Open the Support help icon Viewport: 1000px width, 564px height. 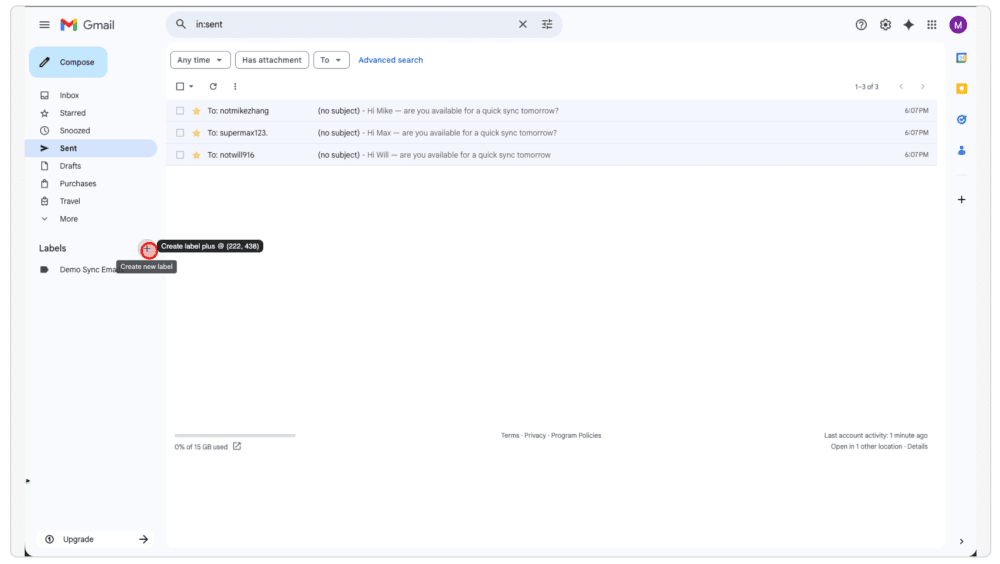click(x=861, y=25)
